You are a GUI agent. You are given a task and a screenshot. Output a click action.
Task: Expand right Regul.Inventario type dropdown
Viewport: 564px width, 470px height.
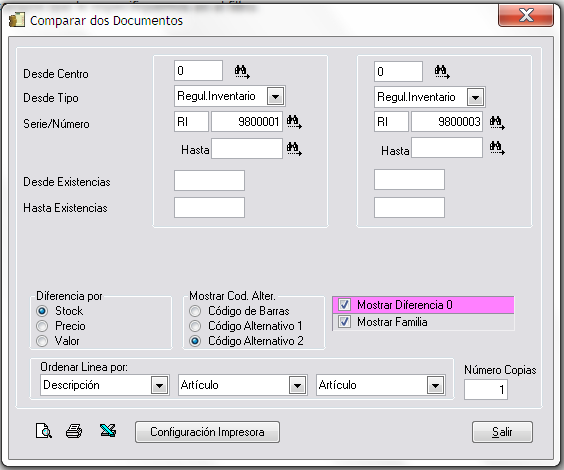[476, 97]
